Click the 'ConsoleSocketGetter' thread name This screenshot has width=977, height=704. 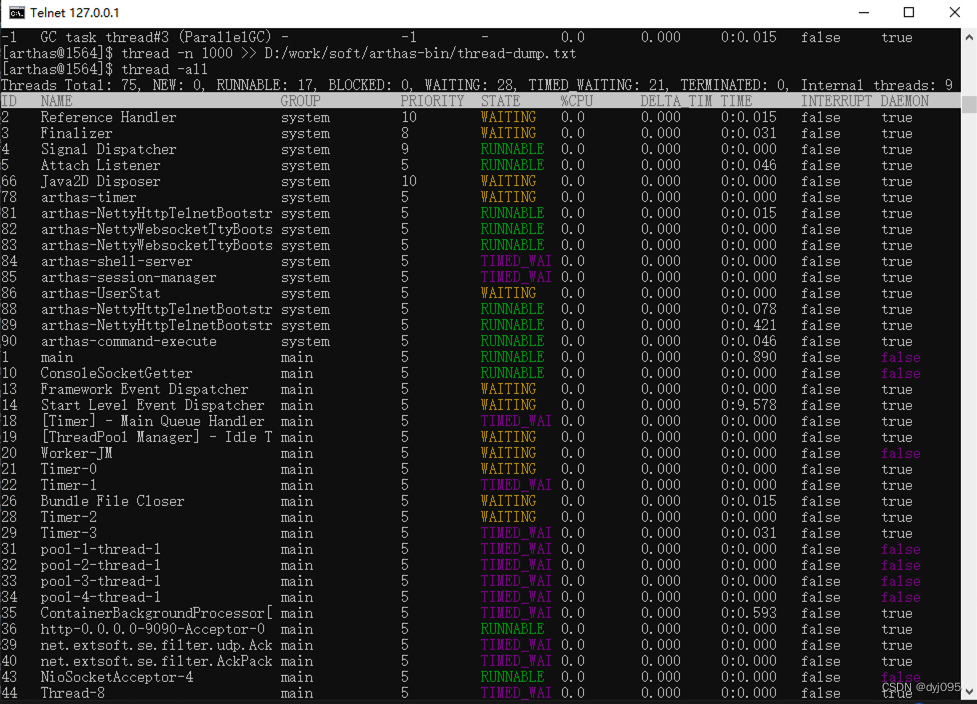[117, 373]
